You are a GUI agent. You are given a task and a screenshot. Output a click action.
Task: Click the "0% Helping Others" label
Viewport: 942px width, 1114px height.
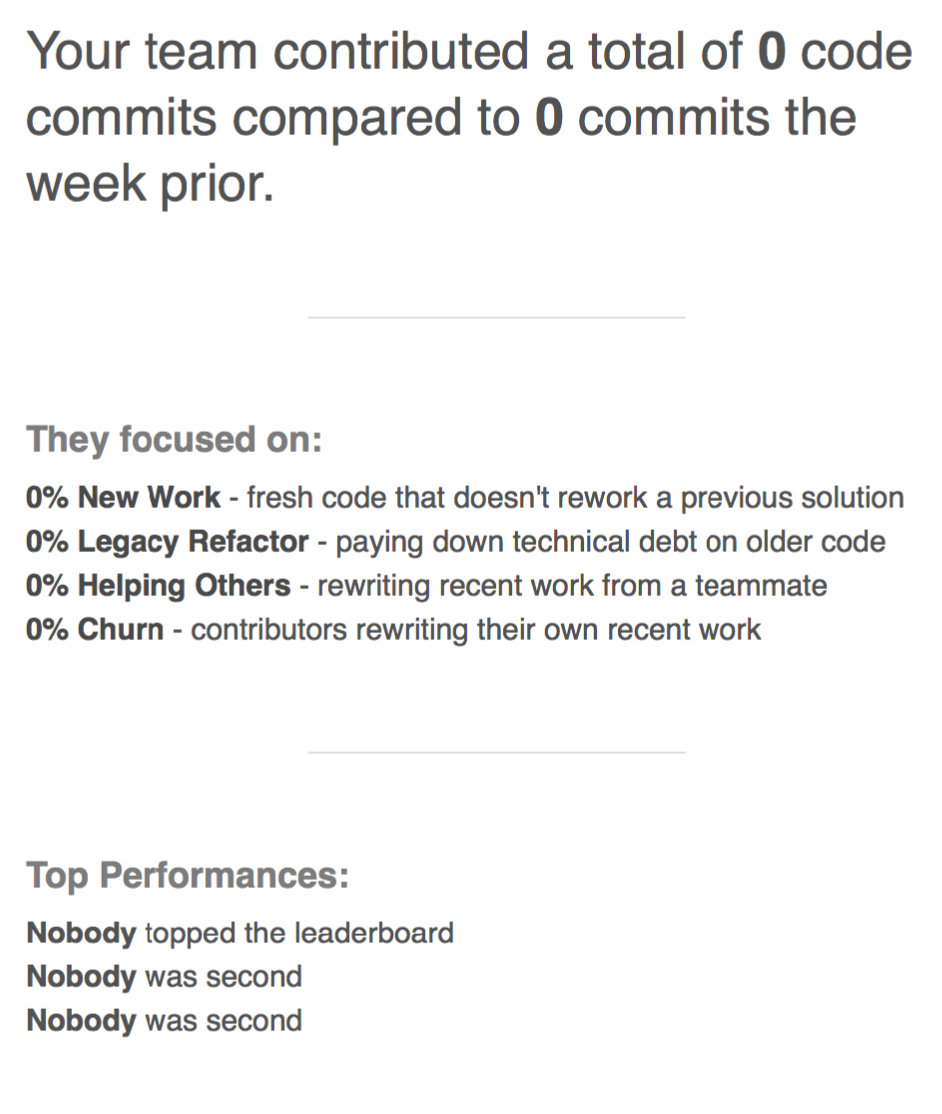click(158, 586)
